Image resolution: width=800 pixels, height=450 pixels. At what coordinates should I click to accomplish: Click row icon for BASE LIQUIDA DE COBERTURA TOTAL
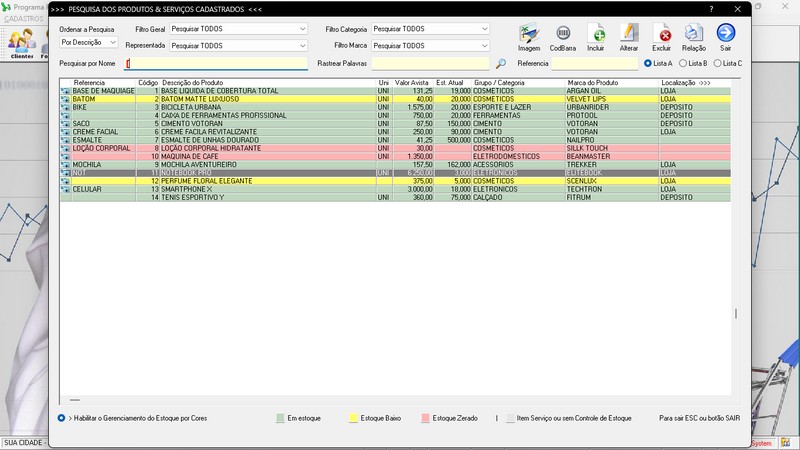(x=65, y=91)
